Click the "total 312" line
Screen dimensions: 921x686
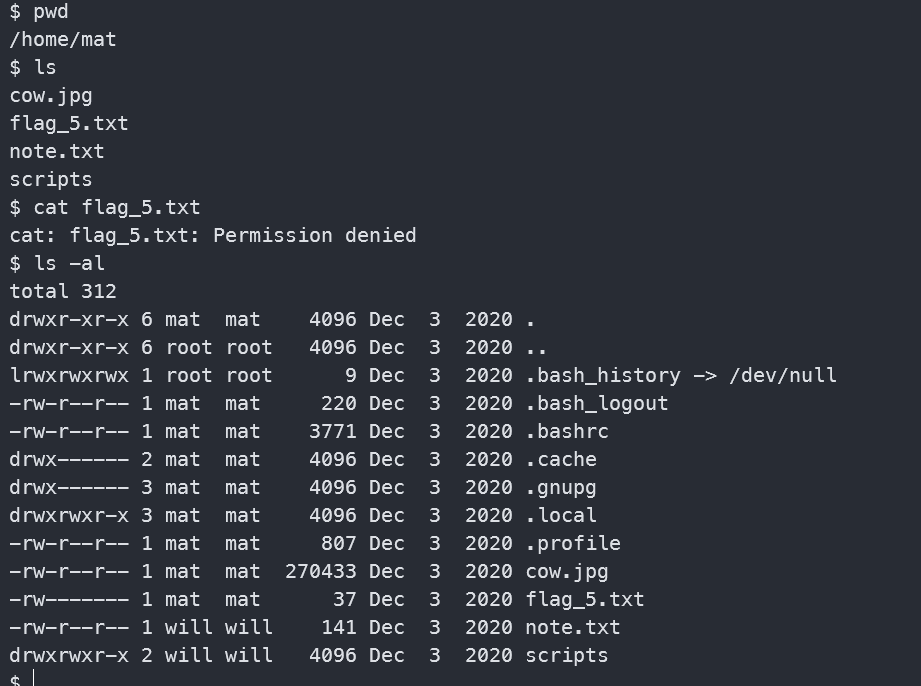pyautogui.click(x=63, y=292)
